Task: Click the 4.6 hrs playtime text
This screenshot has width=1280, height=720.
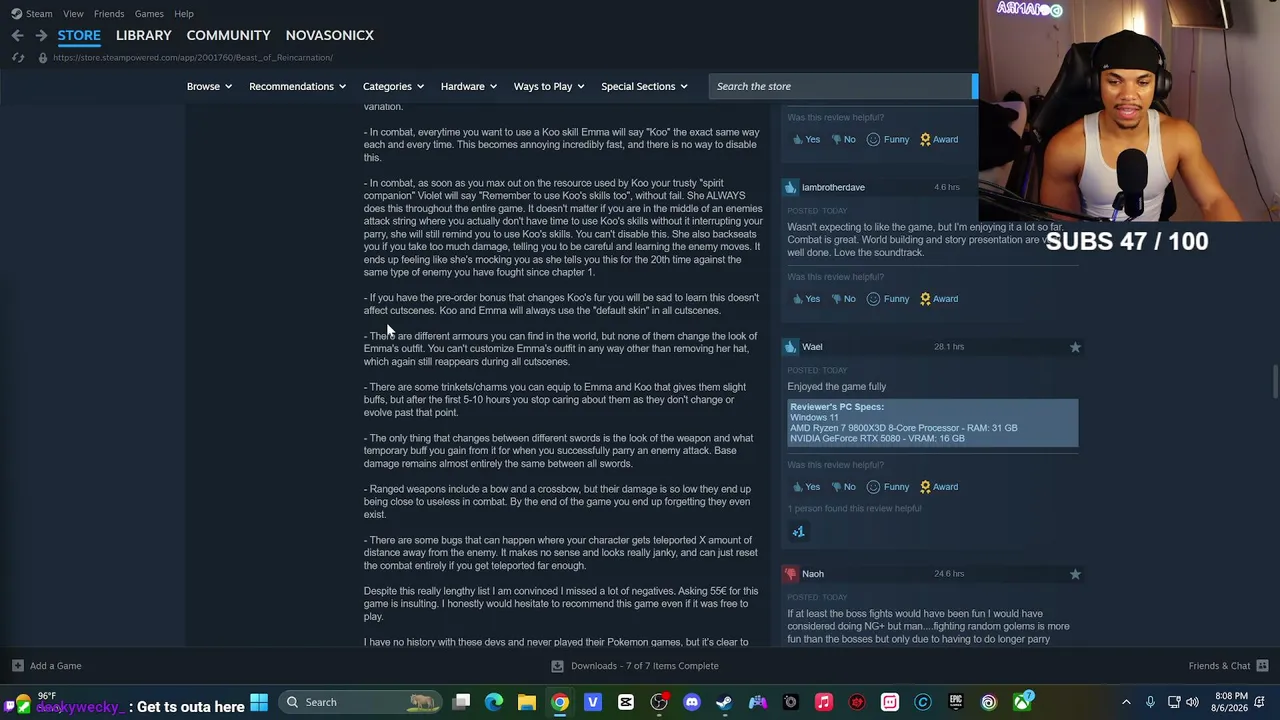Action: [947, 187]
